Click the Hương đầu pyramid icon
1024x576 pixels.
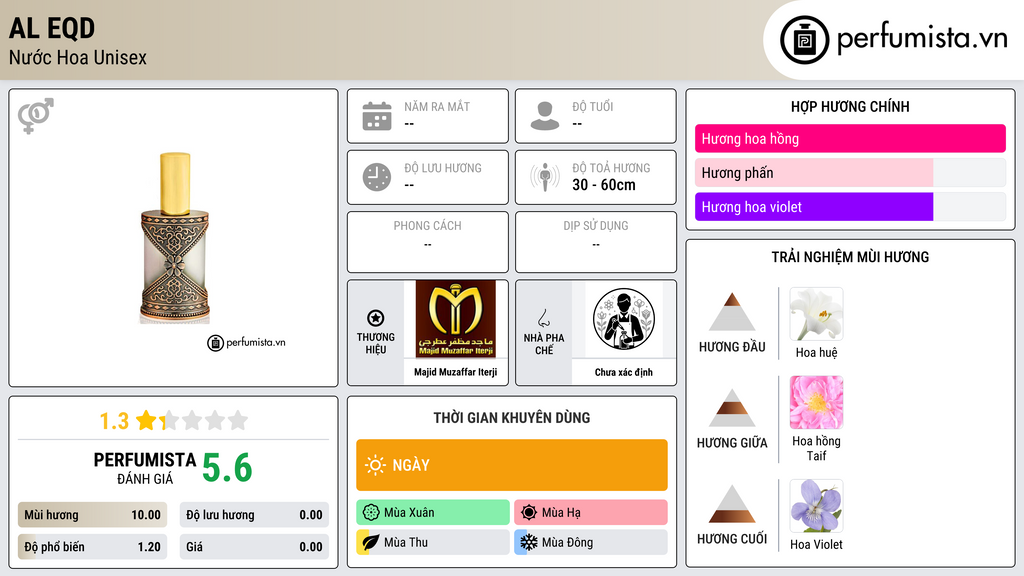[x=732, y=312]
